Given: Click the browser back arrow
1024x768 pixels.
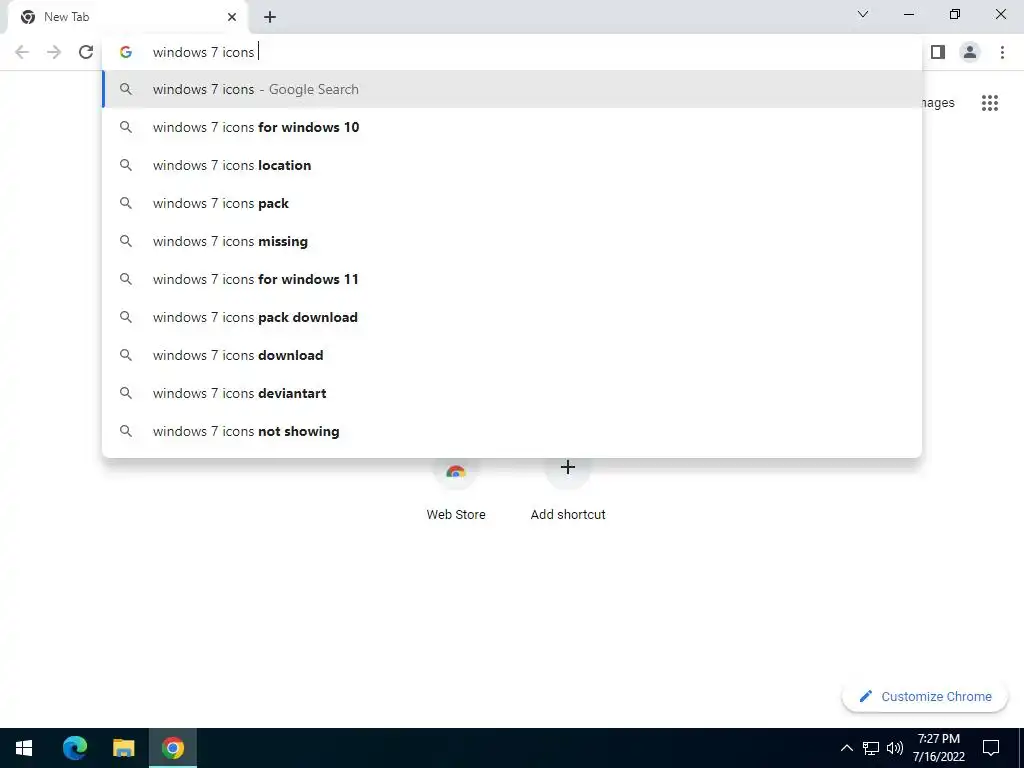Looking at the screenshot, I should 22,52.
